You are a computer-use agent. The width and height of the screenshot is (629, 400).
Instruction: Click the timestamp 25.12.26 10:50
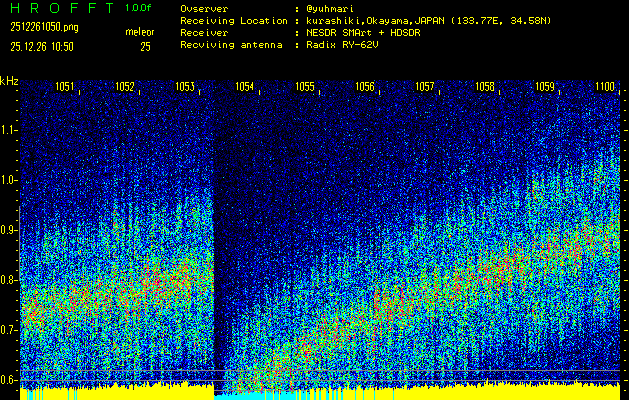(42, 47)
